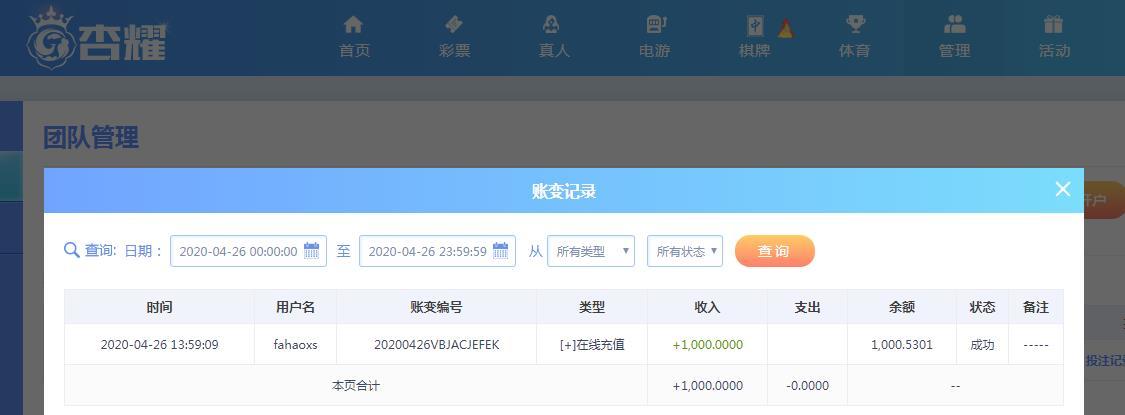The height and width of the screenshot is (415, 1125).
Task: Click the 备注 column header
Action: click(x=1036, y=307)
